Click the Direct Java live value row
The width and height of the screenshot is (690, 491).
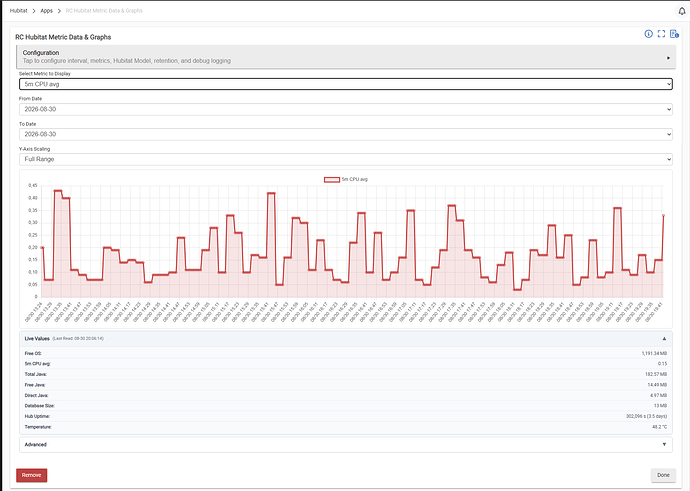(x=346, y=396)
